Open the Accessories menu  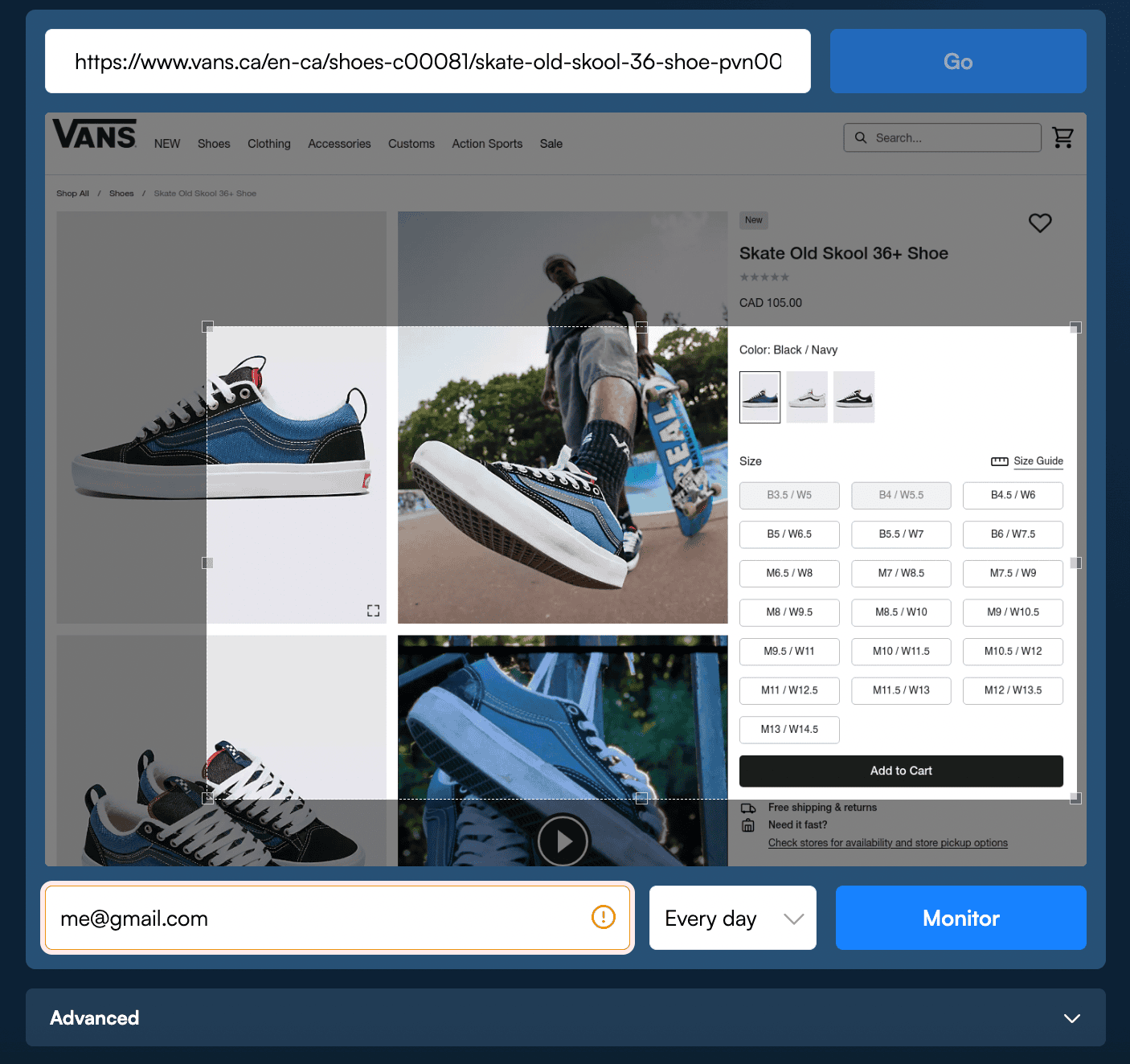pyautogui.click(x=339, y=144)
